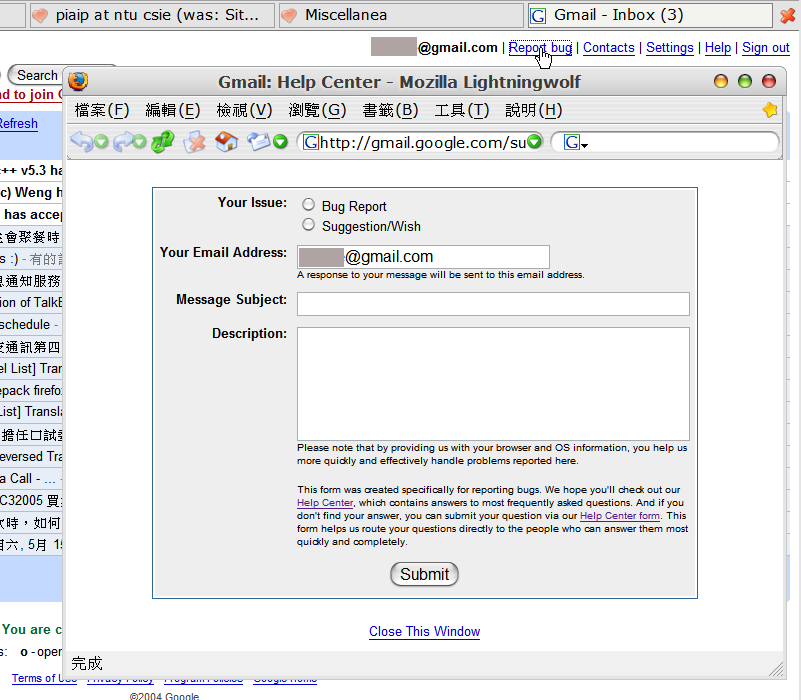Click the Submit button
The image size is (801, 700).
[425, 574]
